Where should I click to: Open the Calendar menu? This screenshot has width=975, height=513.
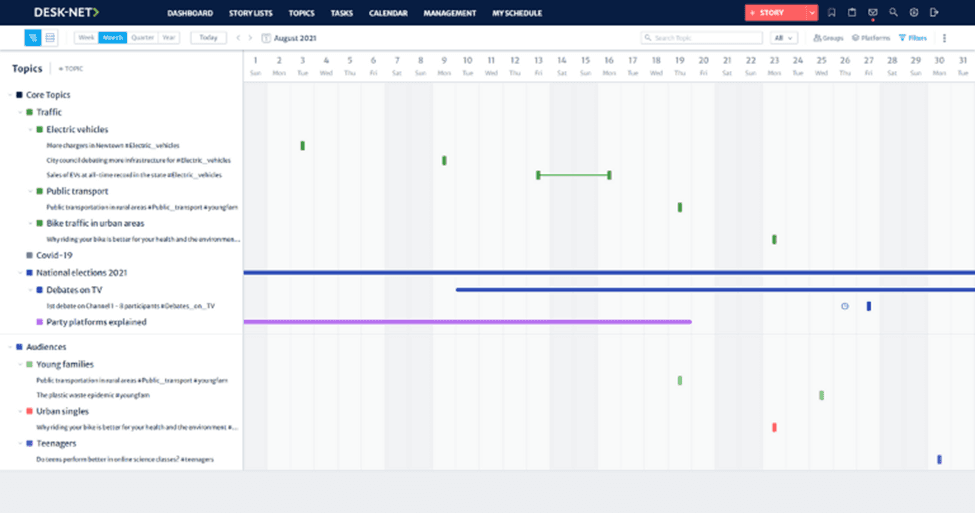point(387,13)
